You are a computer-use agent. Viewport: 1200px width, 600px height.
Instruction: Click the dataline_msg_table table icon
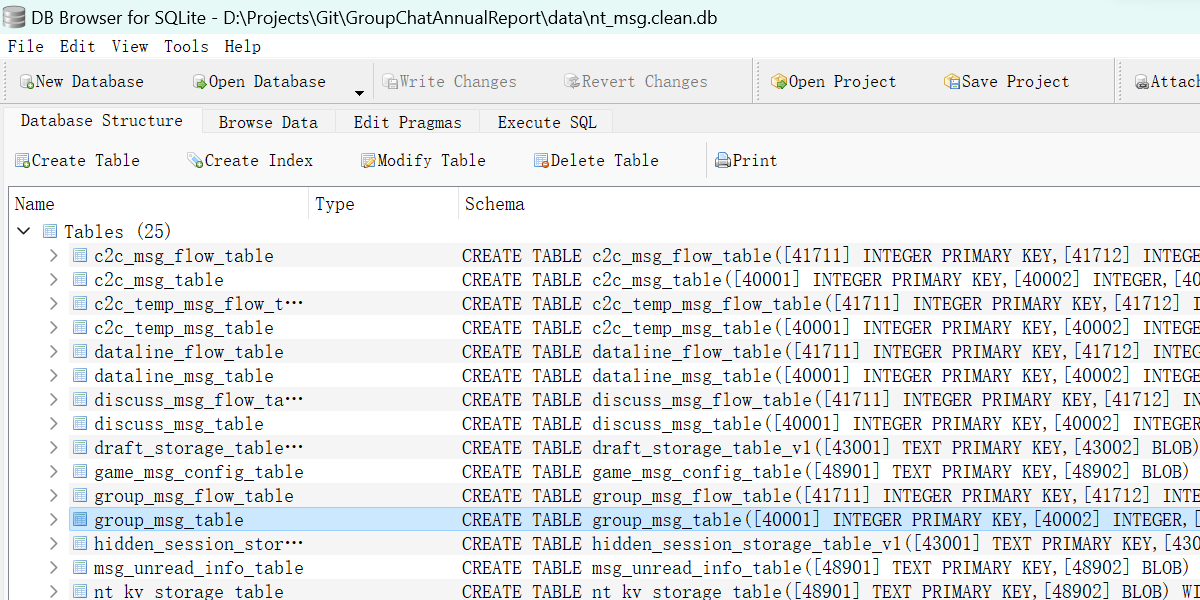point(80,376)
